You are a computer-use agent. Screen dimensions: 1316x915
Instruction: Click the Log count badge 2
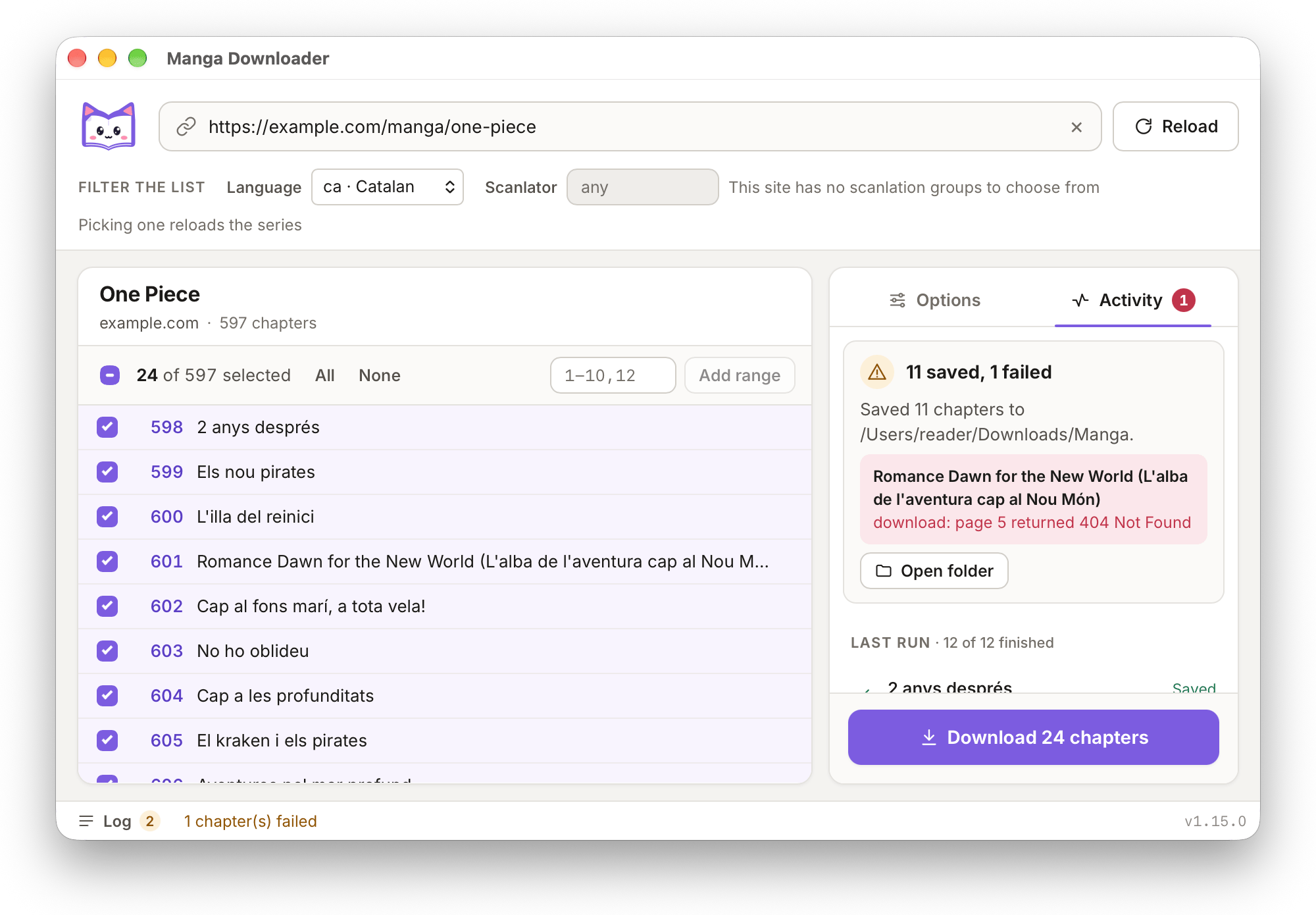[150, 821]
